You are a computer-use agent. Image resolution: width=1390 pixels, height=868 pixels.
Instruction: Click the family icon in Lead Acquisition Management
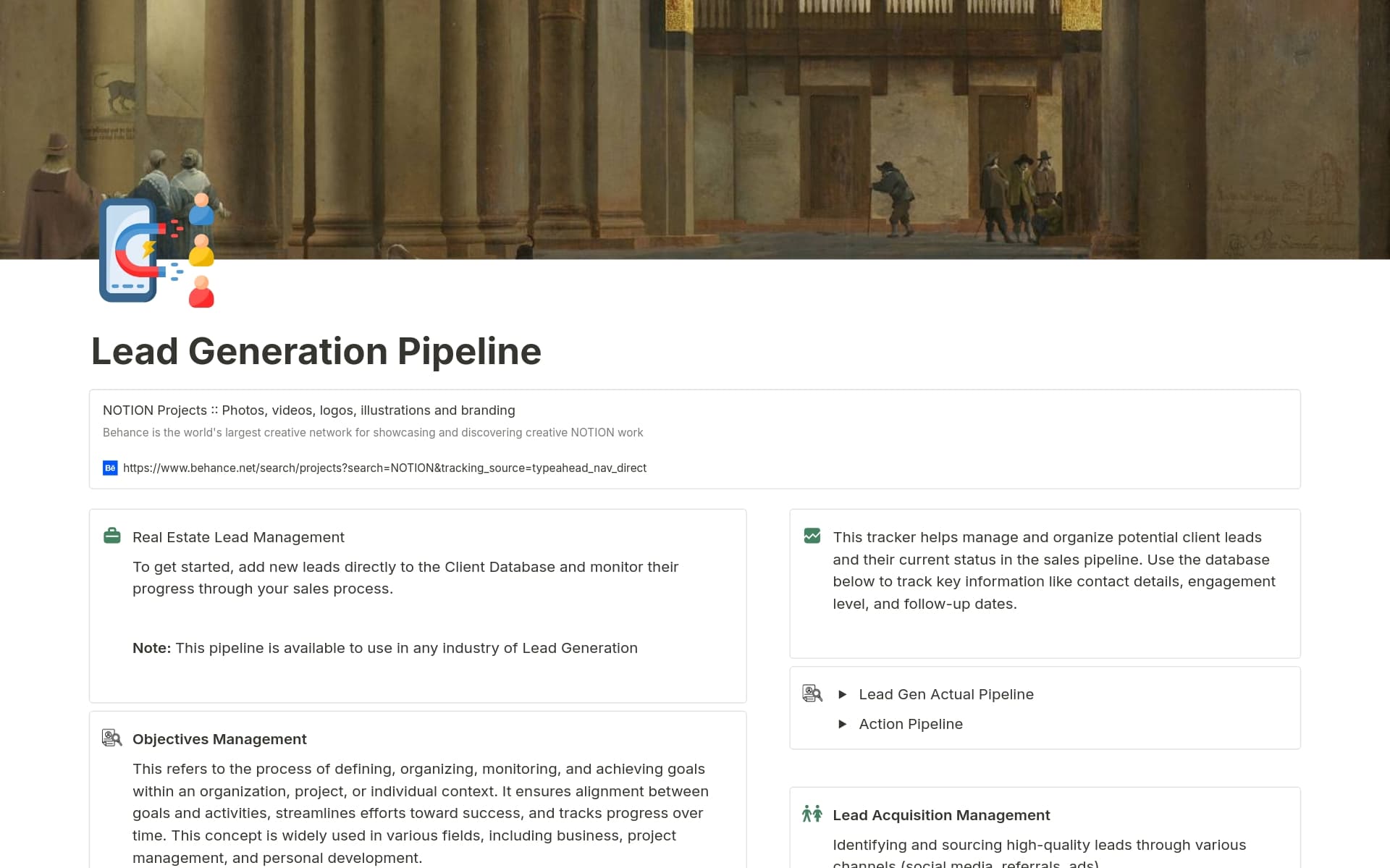(x=813, y=814)
